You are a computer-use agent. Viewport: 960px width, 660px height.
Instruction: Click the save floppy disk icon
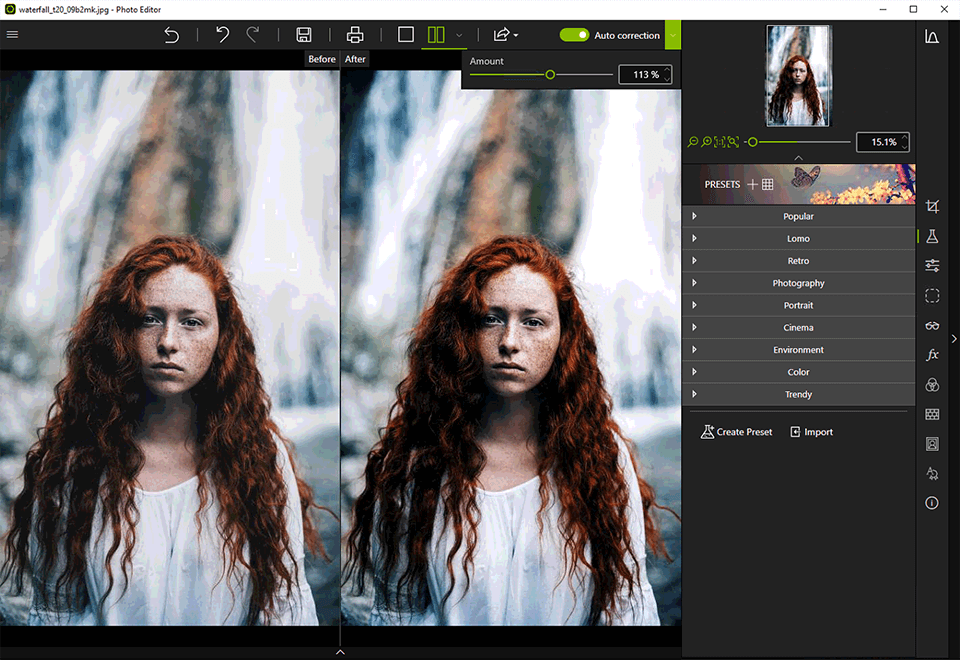[304, 35]
